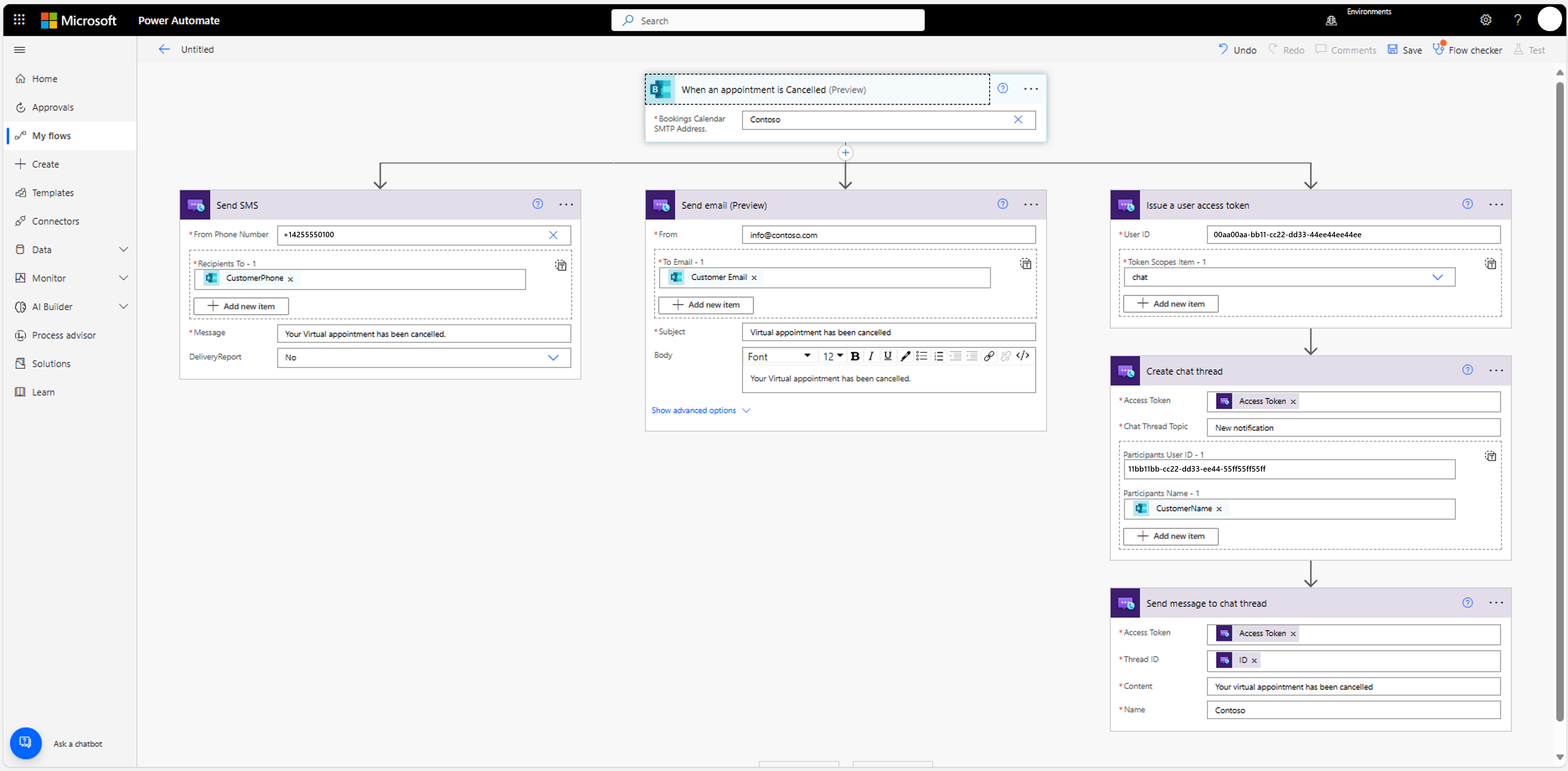Screen dimensions: 1568x771
Task: Open the DeliveryReport dropdown
Action: pyautogui.click(x=553, y=358)
